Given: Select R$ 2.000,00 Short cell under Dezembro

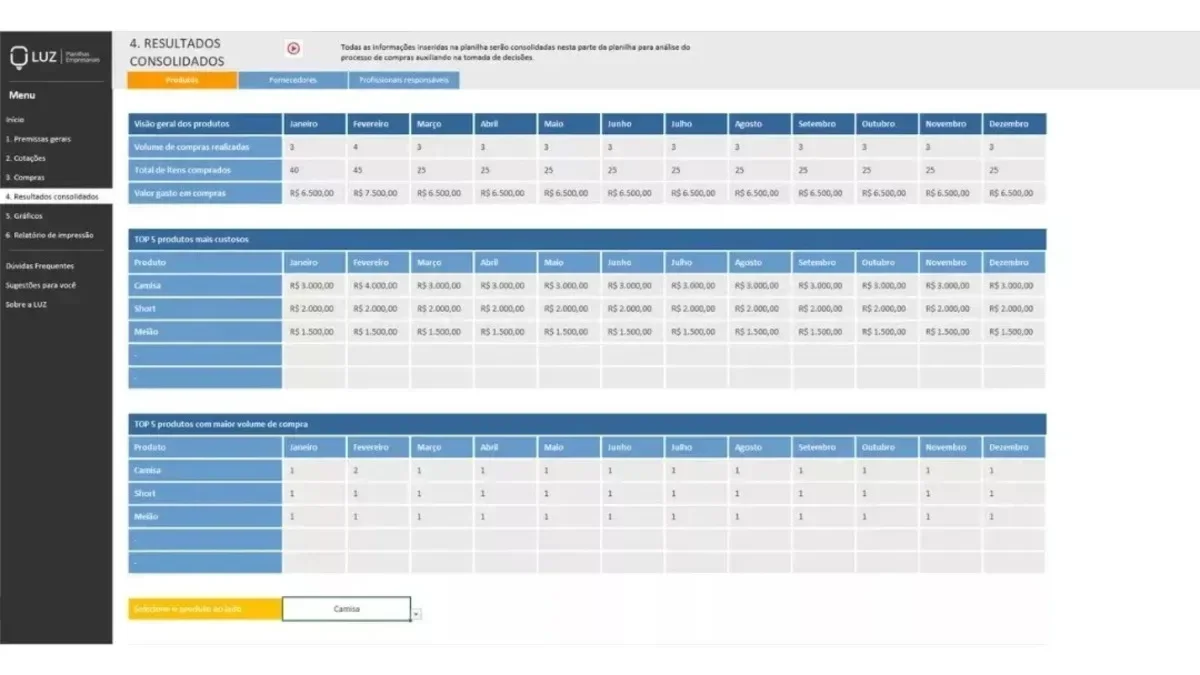Looking at the screenshot, I should 1014,308.
